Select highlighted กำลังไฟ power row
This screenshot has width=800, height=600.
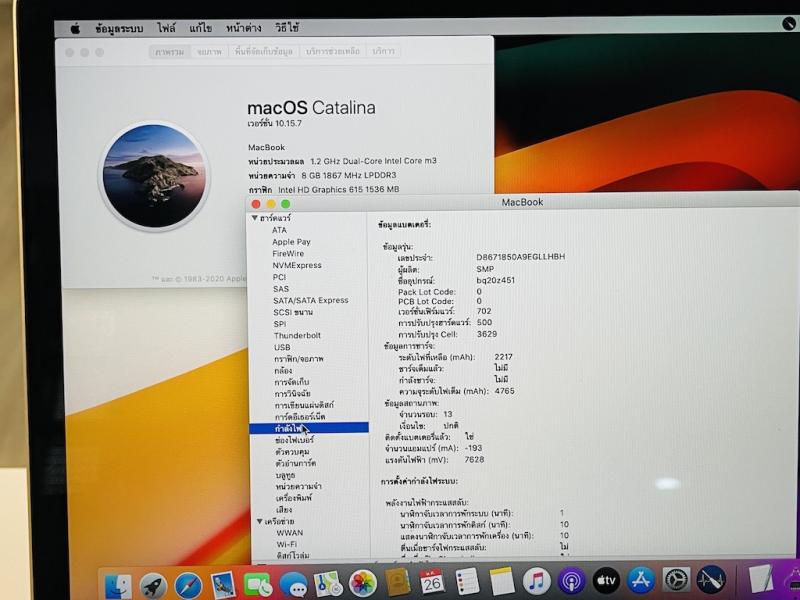[309, 429]
